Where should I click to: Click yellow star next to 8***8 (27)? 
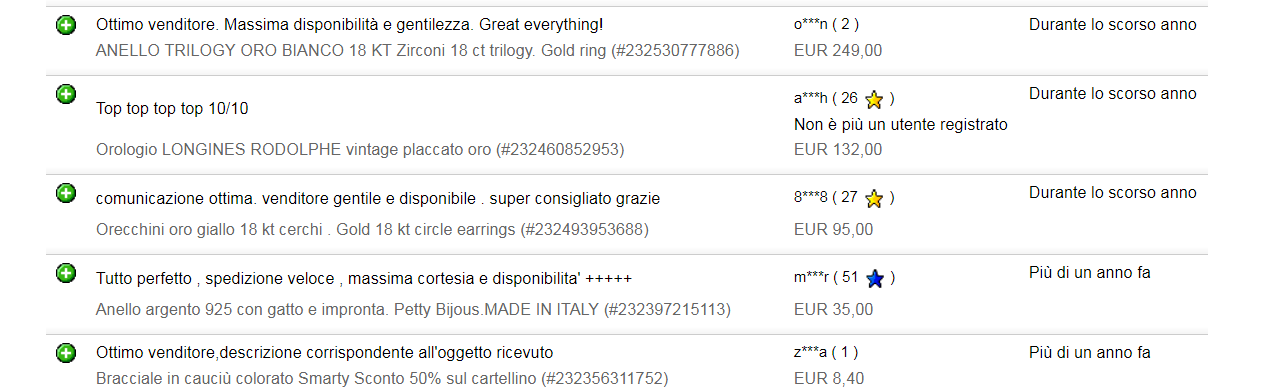(x=874, y=198)
